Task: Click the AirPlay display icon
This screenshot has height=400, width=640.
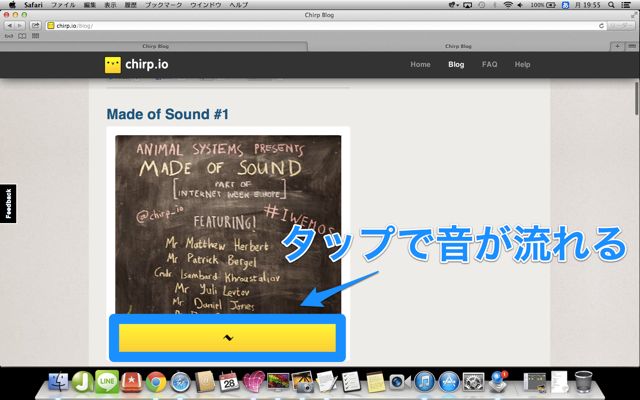Action: [x=467, y=5]
